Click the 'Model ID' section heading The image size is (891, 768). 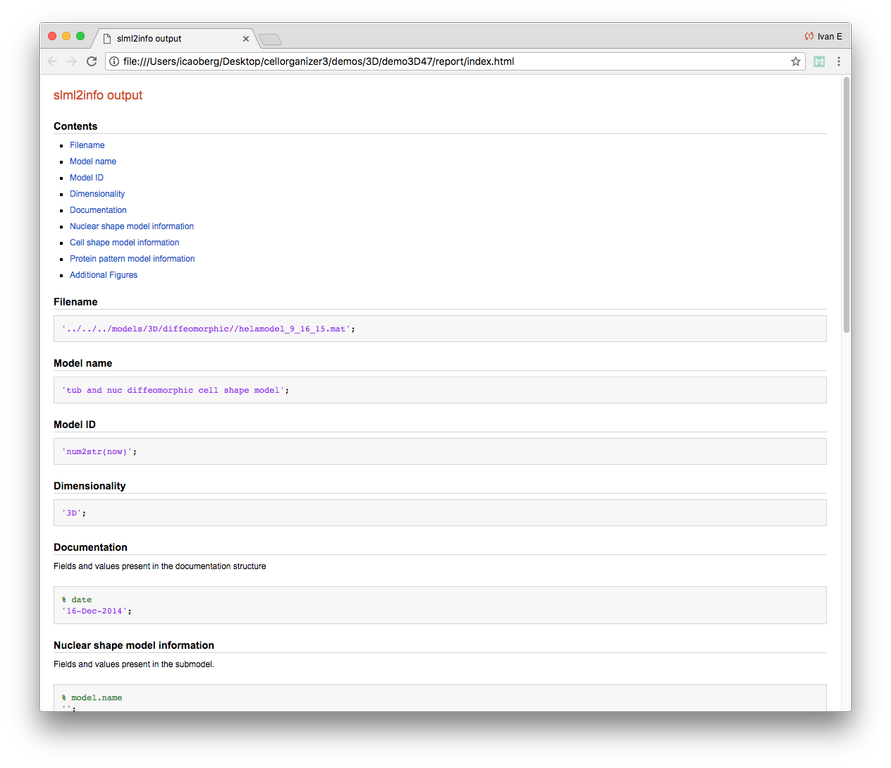pos(74,424)
